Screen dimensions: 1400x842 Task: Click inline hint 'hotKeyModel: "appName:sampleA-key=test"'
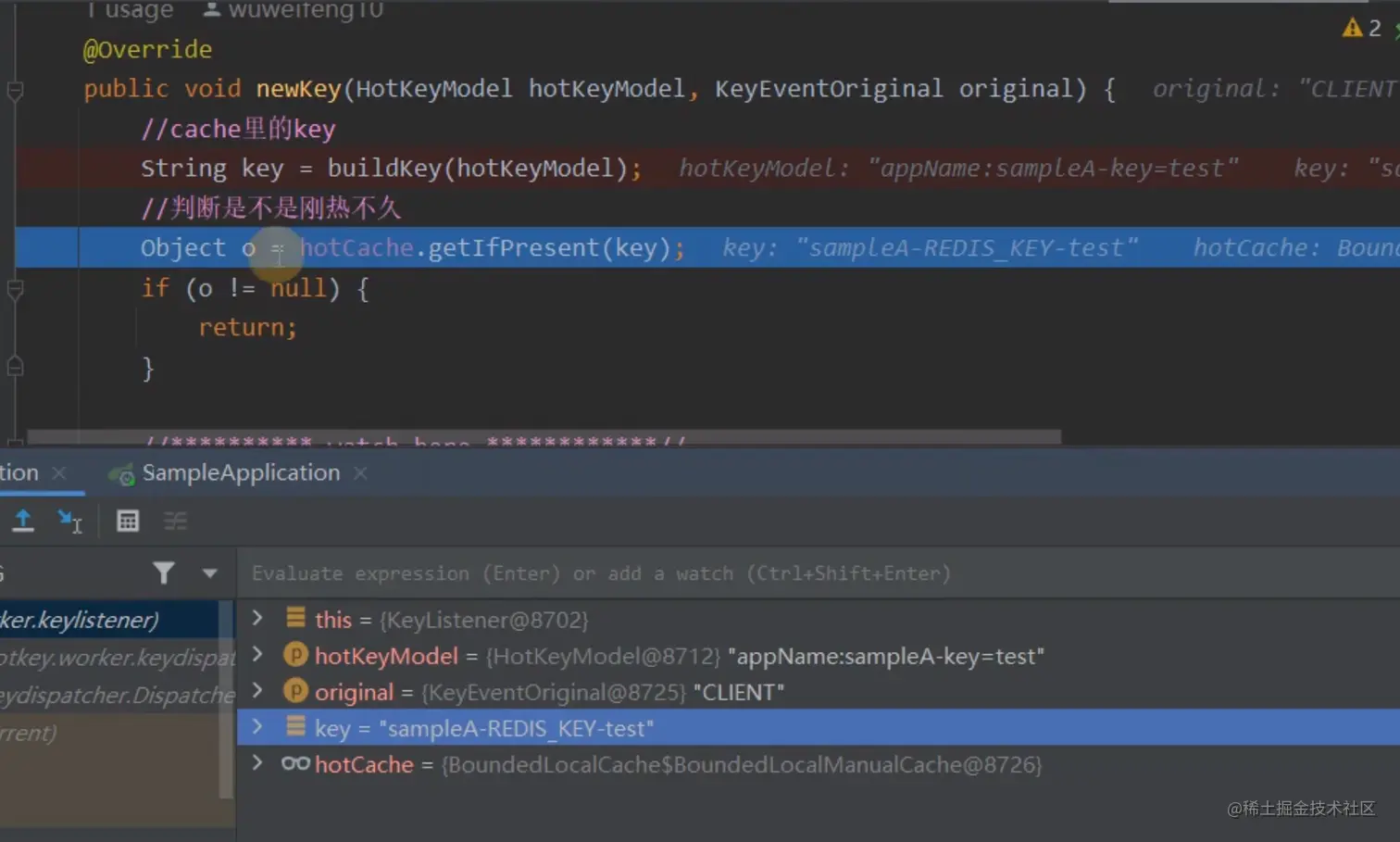pos(958,169)
